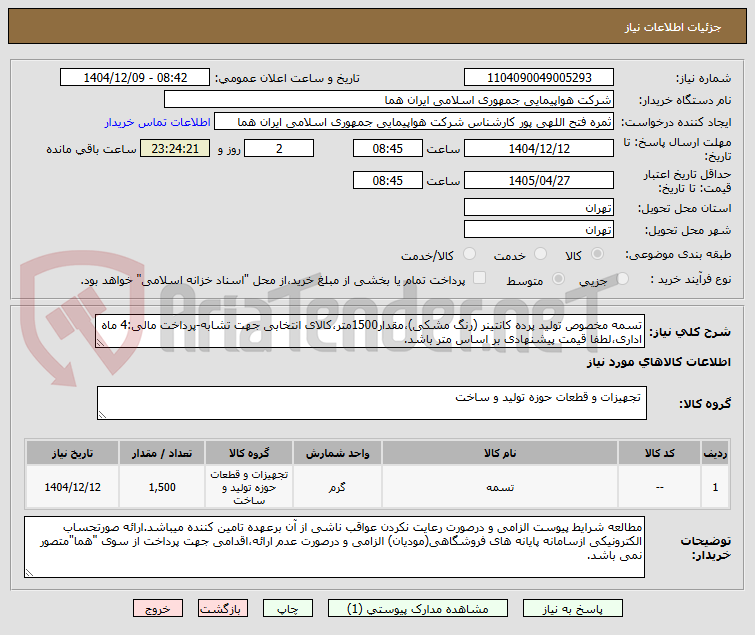Viewport: 755px width, 635px height.
Task: Click the نام دستگاه خریدار field
Action: (x=389, y=100)
